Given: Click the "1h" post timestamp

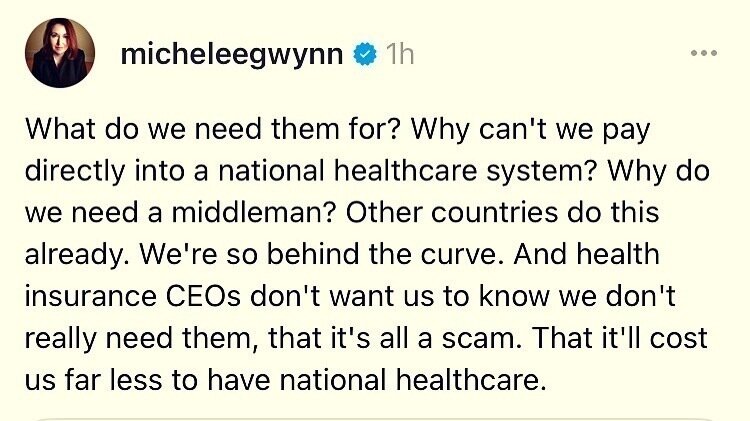Looking at the screenshot, I should (x=399, y=56).
